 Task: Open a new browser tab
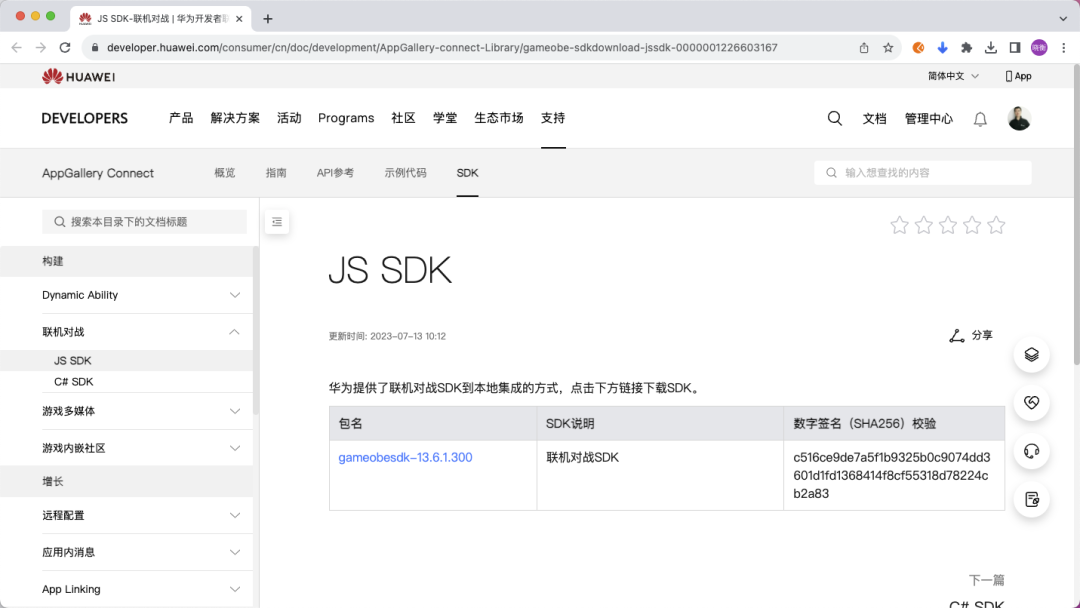pos(268,19)
